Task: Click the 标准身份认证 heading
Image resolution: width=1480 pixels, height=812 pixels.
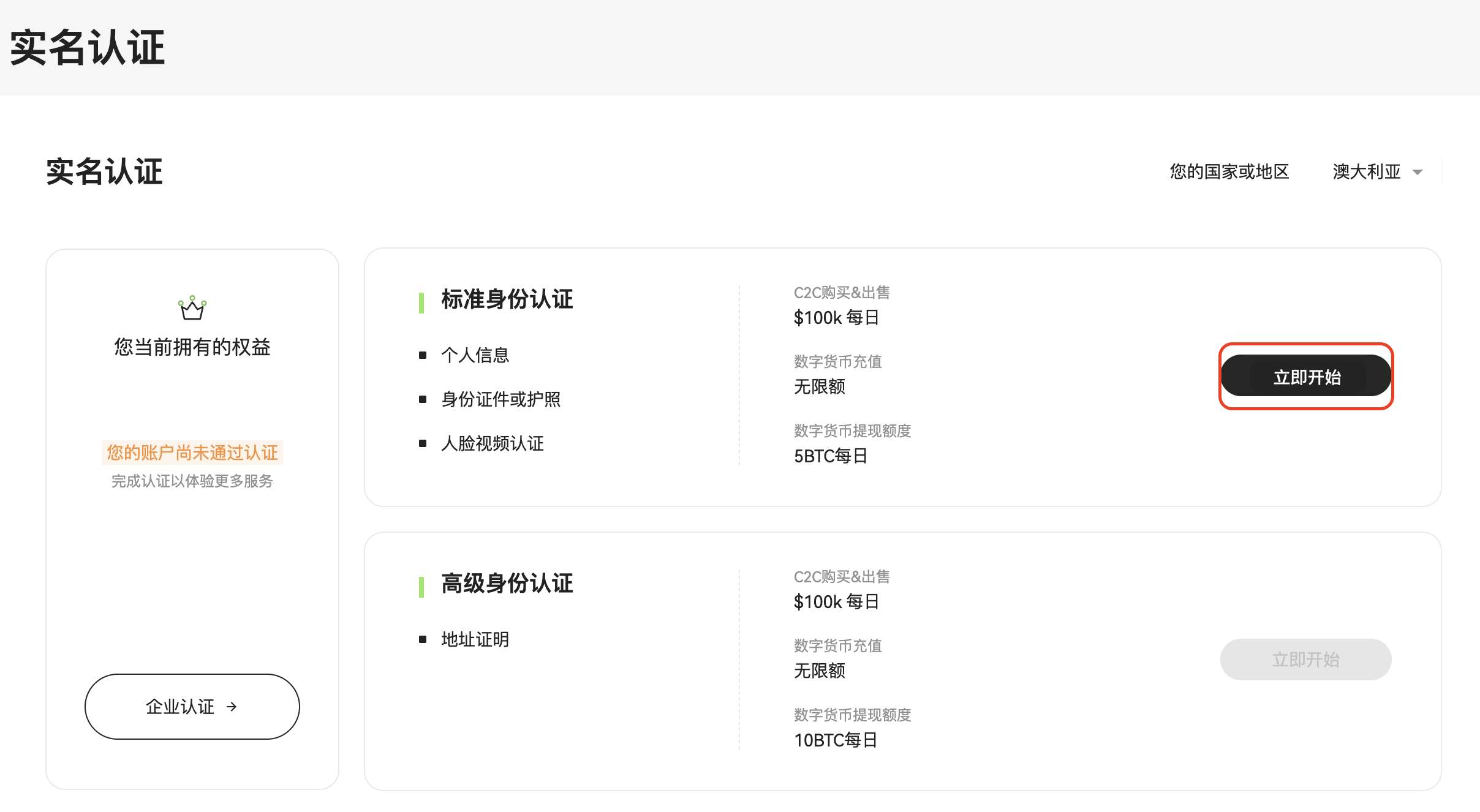Action: [x=507, y=299]
